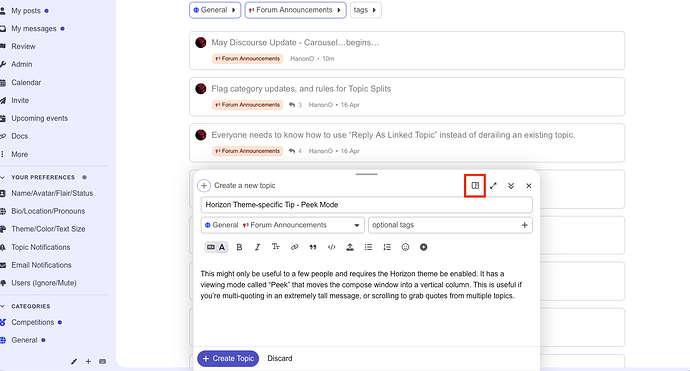Image resolution: width=690 pixels, height=371 pixels.
Task: Click Forum Announcements badge on Flag category topic
Action: (247, 105)
